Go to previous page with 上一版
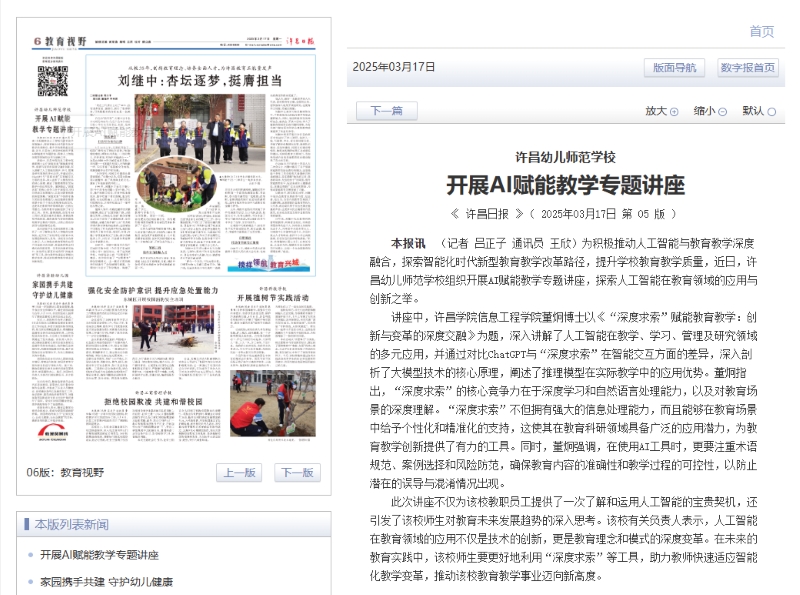 [237, 473]
